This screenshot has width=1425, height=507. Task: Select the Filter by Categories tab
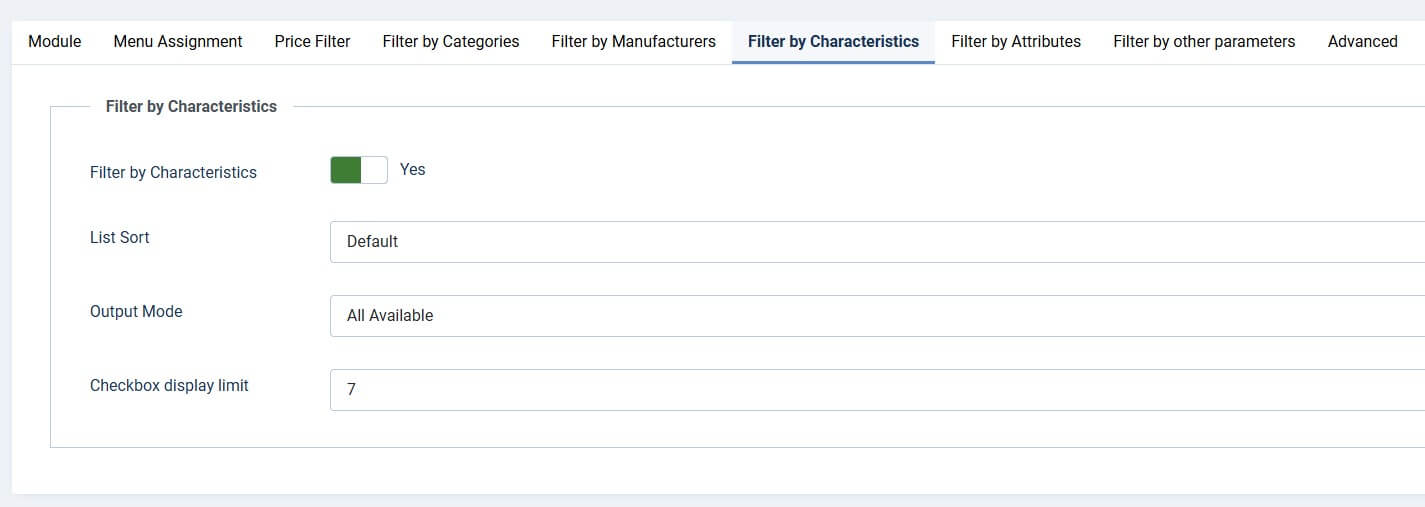(451, 42)
